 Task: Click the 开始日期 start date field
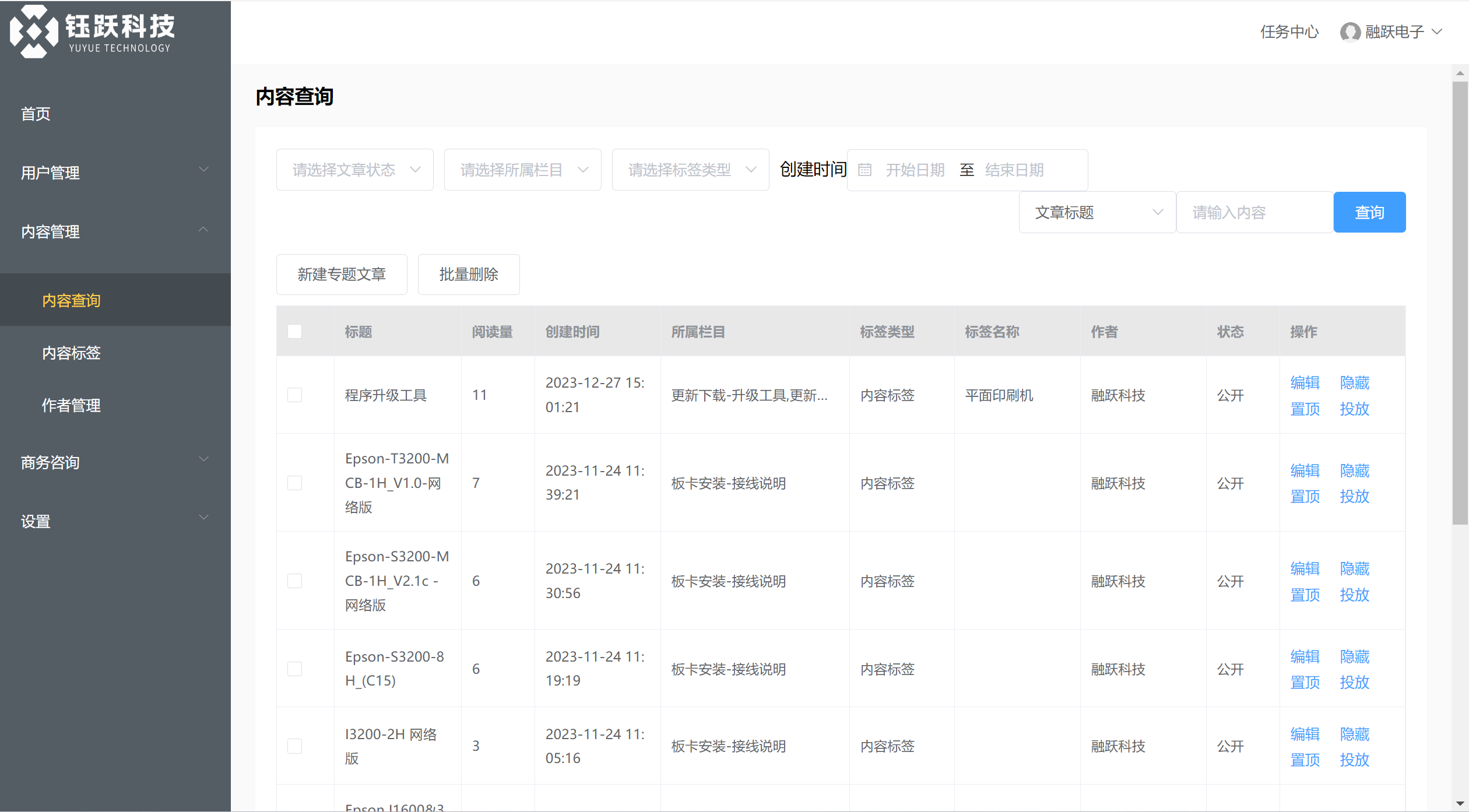(915, 170)
